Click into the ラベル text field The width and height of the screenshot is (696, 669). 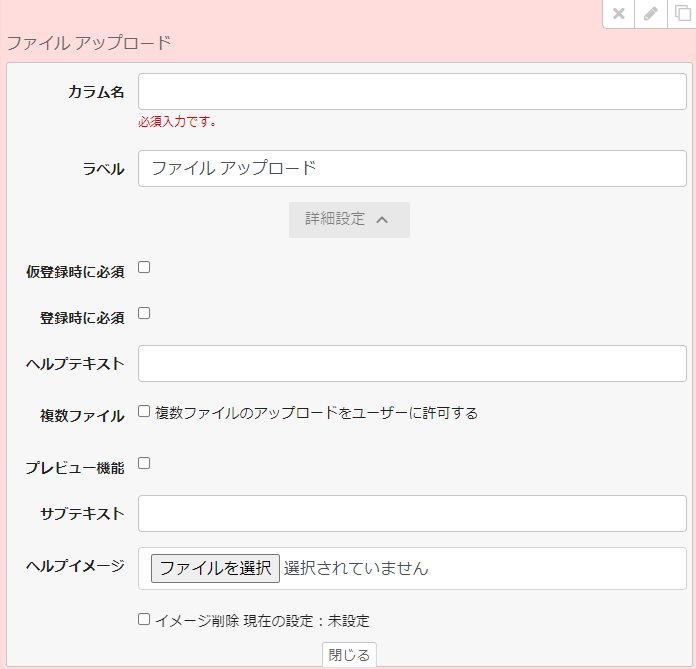coord(412,168)
